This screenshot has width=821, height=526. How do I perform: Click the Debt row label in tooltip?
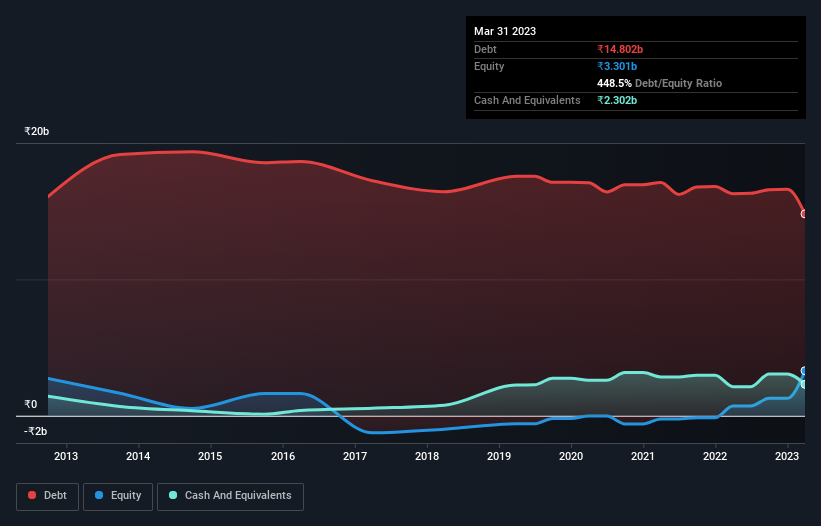(x=485, y=49)
